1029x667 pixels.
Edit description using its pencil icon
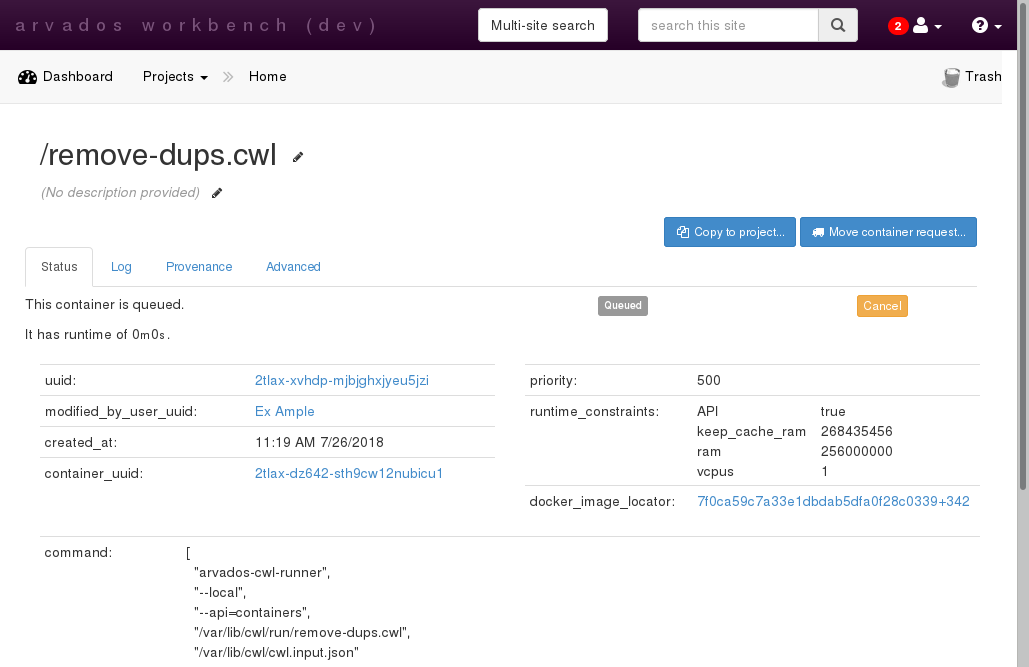(x=217, y=193)
